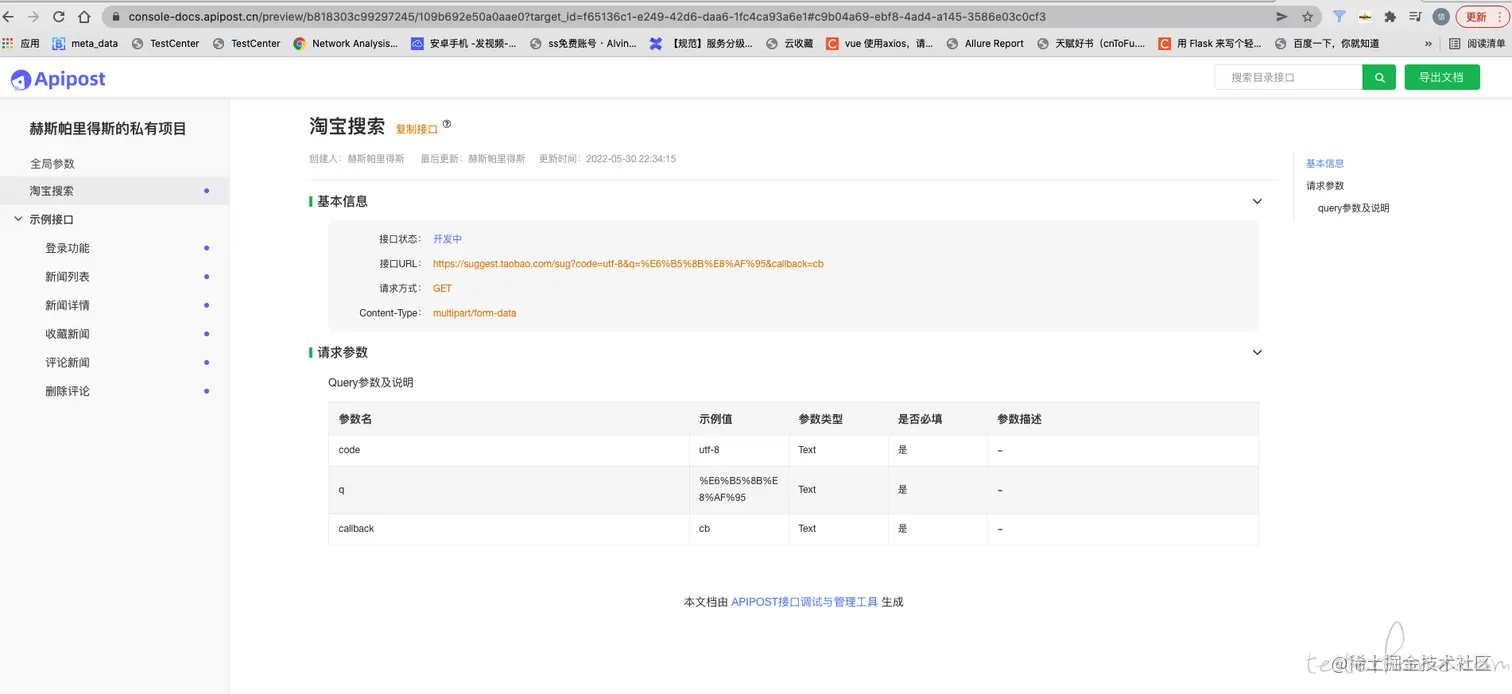
Task: Open the browser profile avatar
Action: tap(1441, 17)
